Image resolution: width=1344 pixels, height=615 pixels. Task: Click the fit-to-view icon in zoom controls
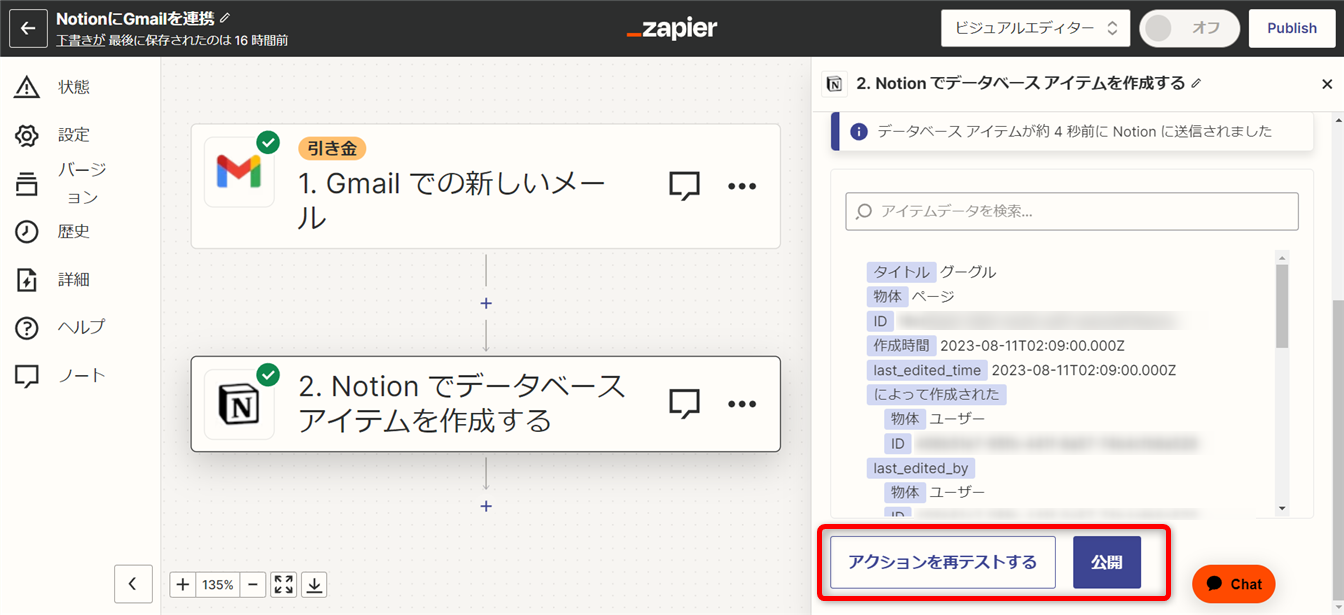(x=283, y=585)
